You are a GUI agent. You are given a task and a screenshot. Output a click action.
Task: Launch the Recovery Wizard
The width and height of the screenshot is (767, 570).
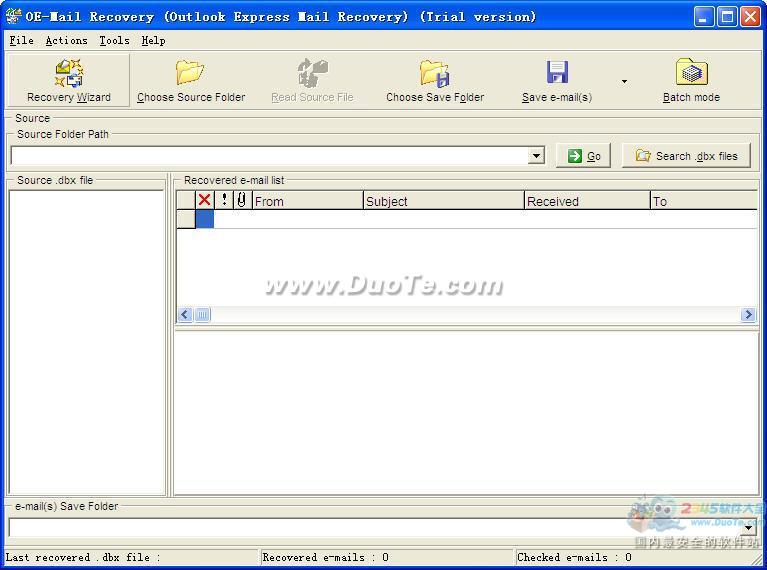click(68, 80)
